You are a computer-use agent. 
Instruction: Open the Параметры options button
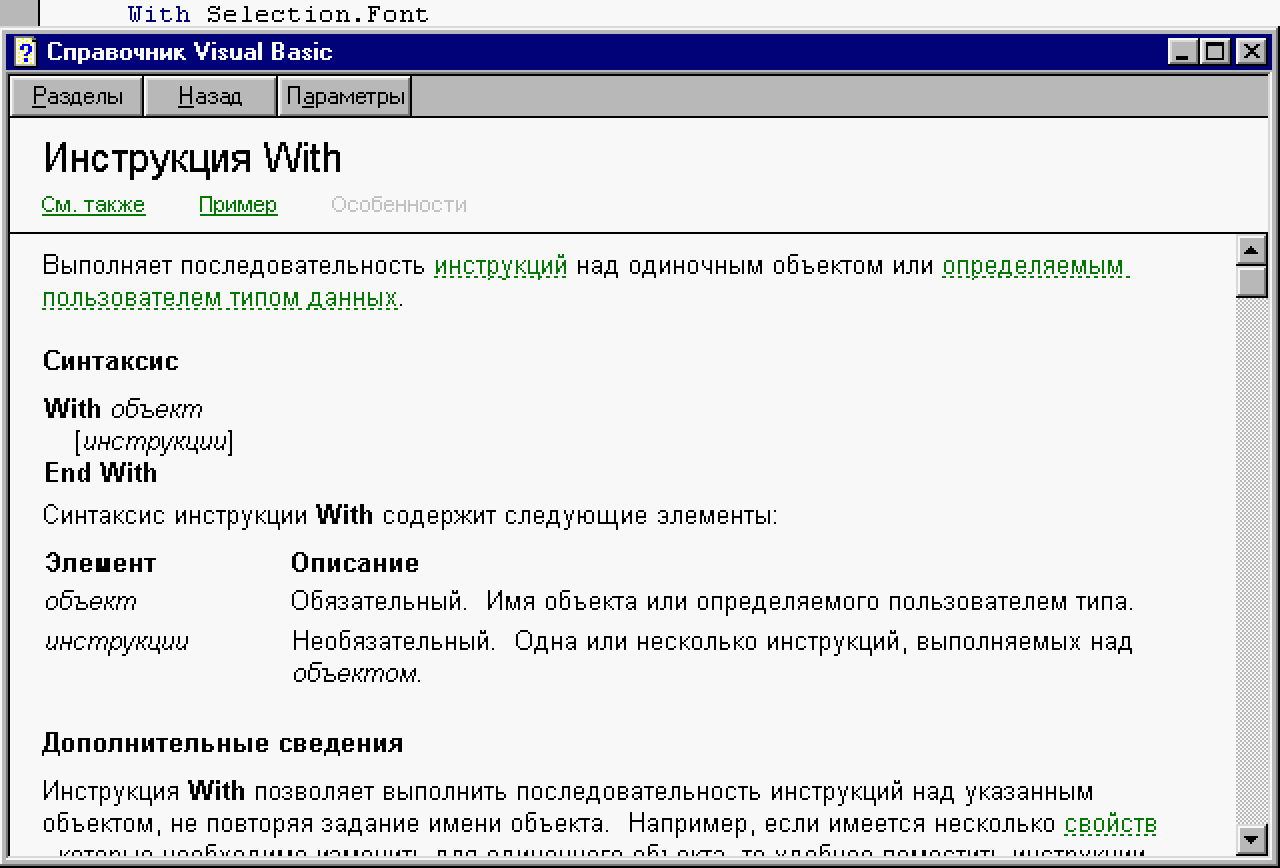pos(345,97)
